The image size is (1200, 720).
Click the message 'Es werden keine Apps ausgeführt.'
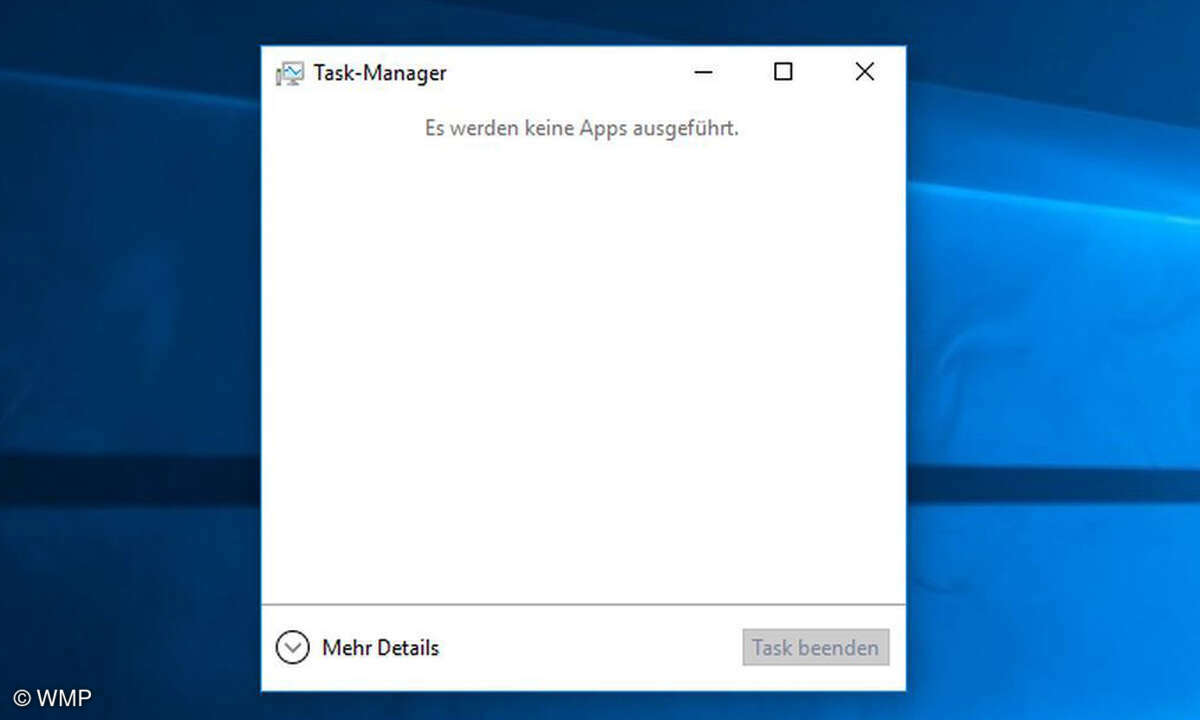click(x=582, y=129)
